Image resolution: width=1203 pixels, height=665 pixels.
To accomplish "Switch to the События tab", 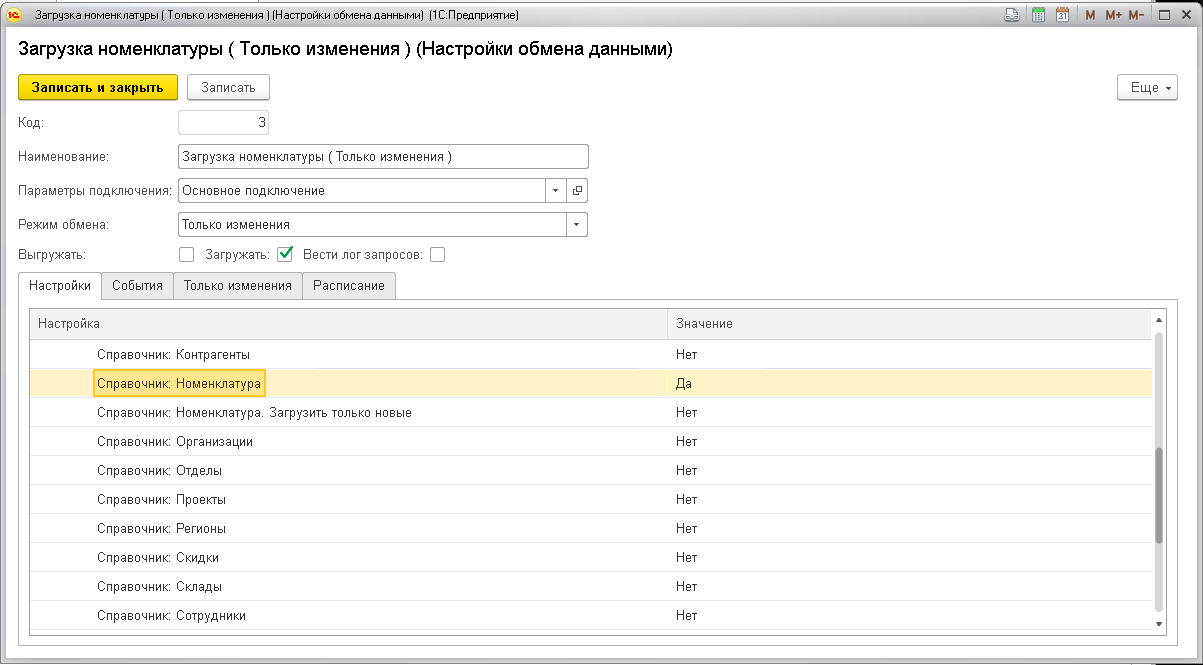I will (137, 285).
